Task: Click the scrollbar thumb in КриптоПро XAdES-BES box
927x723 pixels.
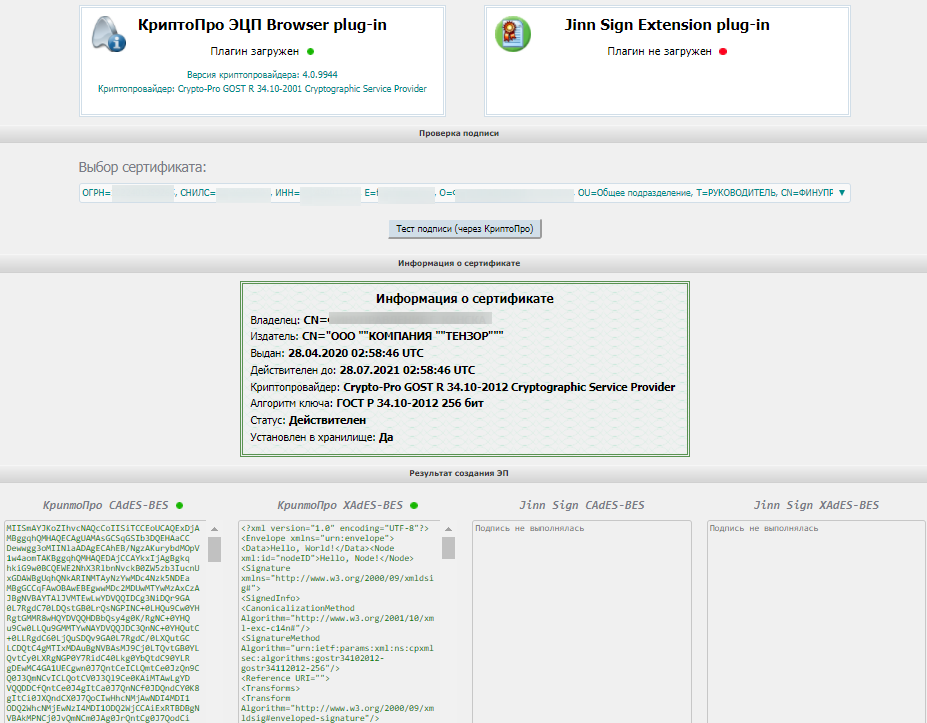Action: tap(449, 547)
